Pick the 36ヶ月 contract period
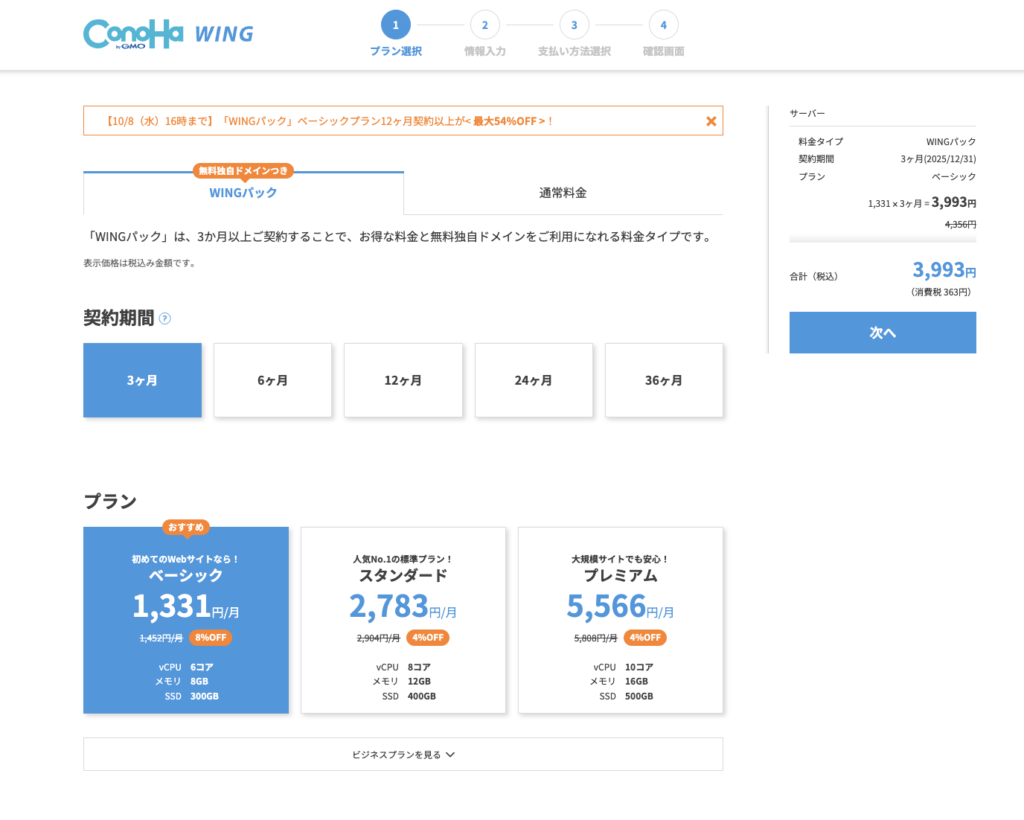Viewport: 1024px width, 820px height. (x=663, y=380)
